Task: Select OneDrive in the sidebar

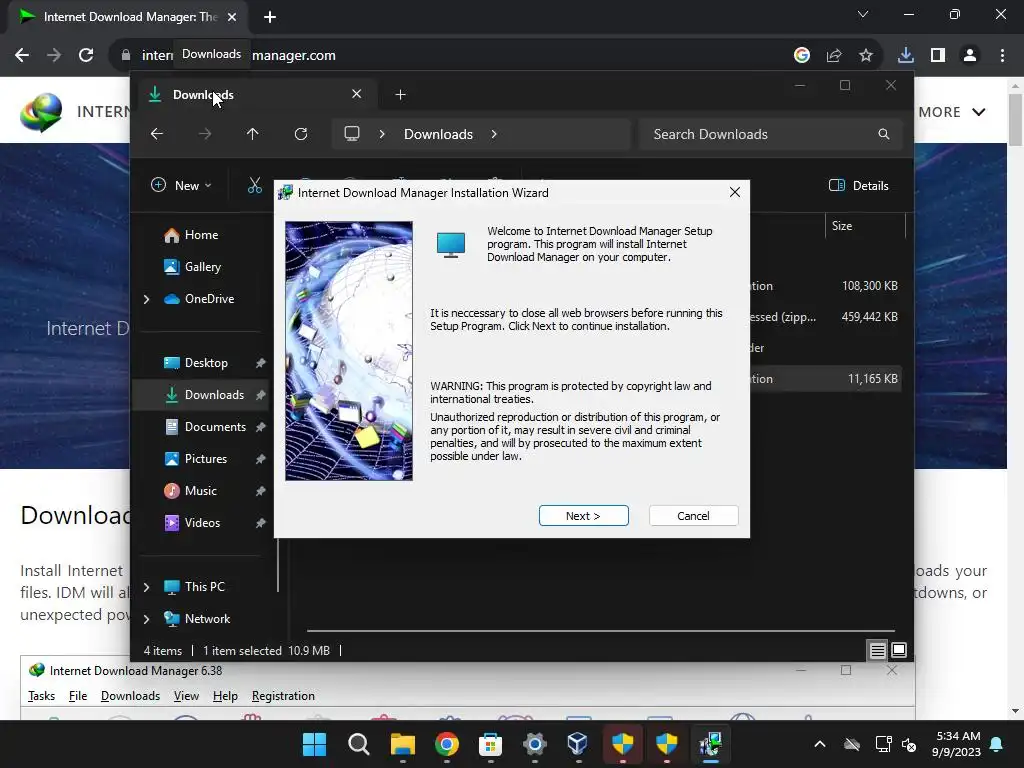Action: 209,298
